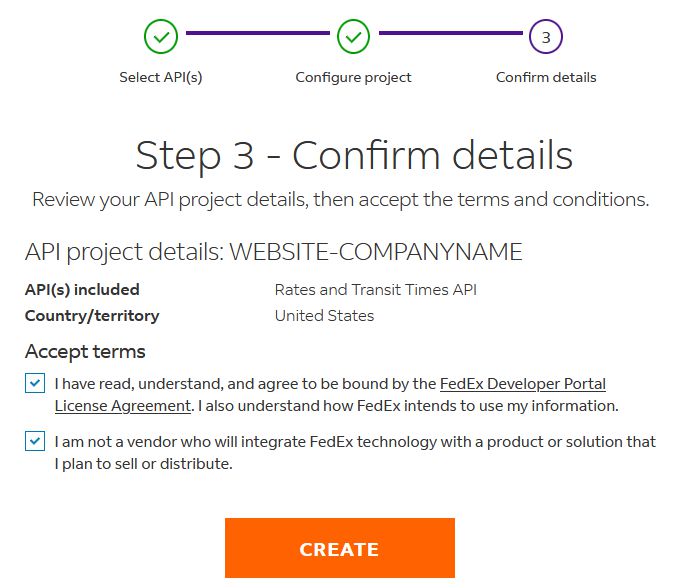
Task: Click the 'Accept terms' section heading
Action: 85,351
